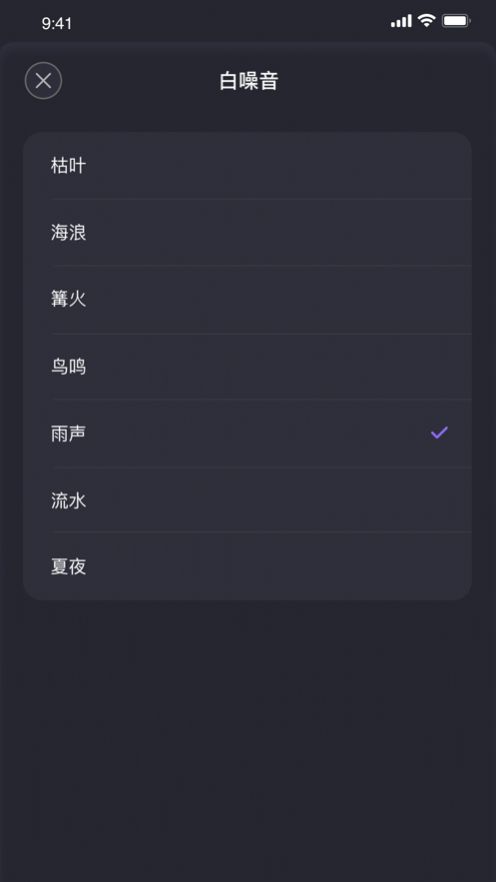Tap the 雨声 row label
Viewport: 496px width, 882px height.
(69, 434)
